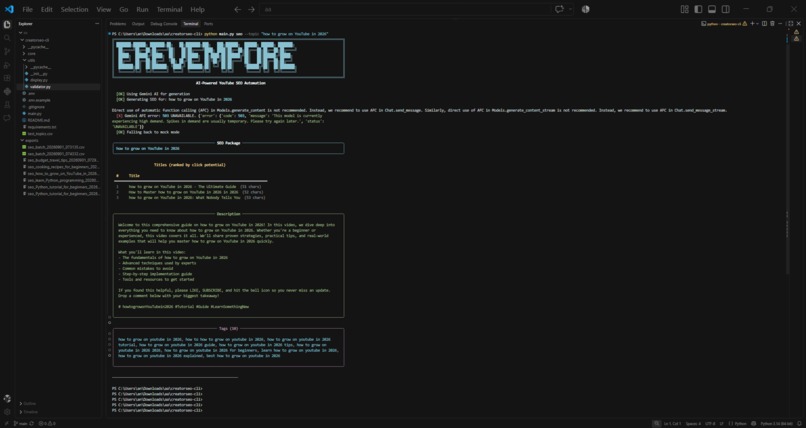
Task: Expand the Outline section
Action: [x=29, y=404]
